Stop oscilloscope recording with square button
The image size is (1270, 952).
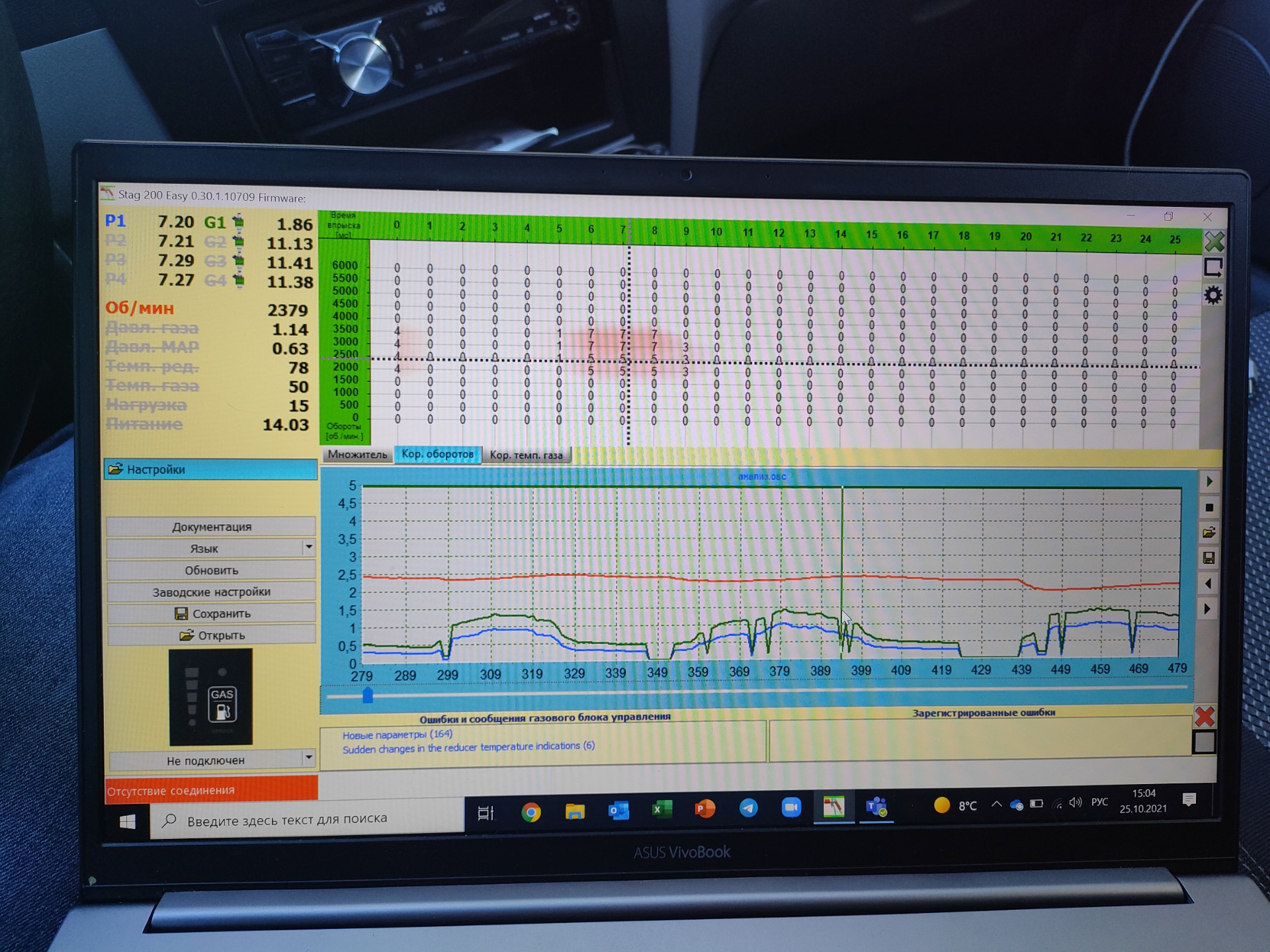pos(1209,508)
